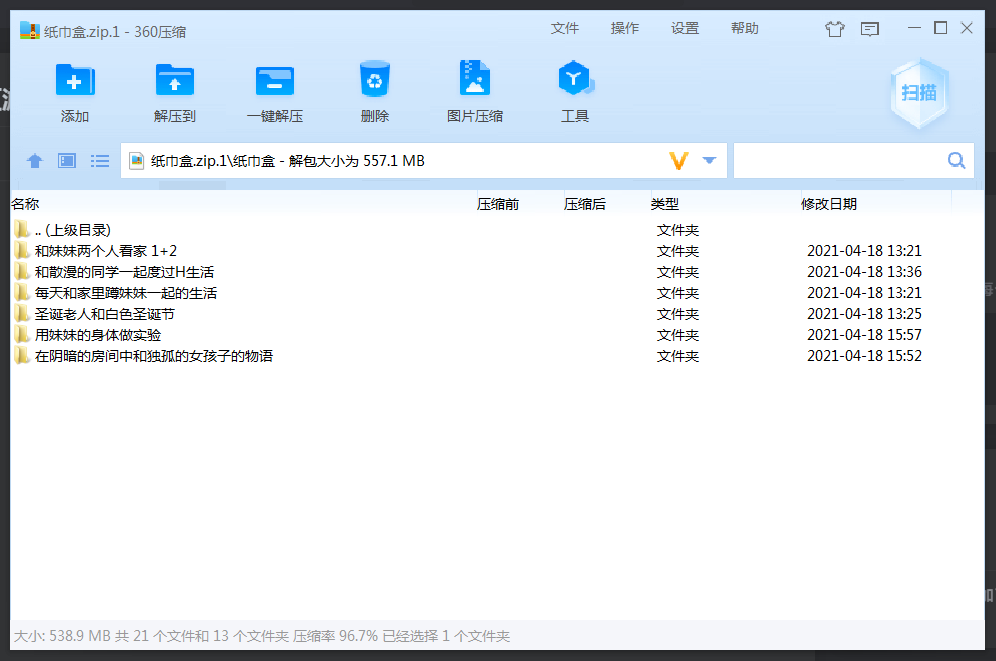Image resolution: width=996 pixels, height=661 pixels.
Task: Switch to the icon view mode
Action: click(67, 161)
